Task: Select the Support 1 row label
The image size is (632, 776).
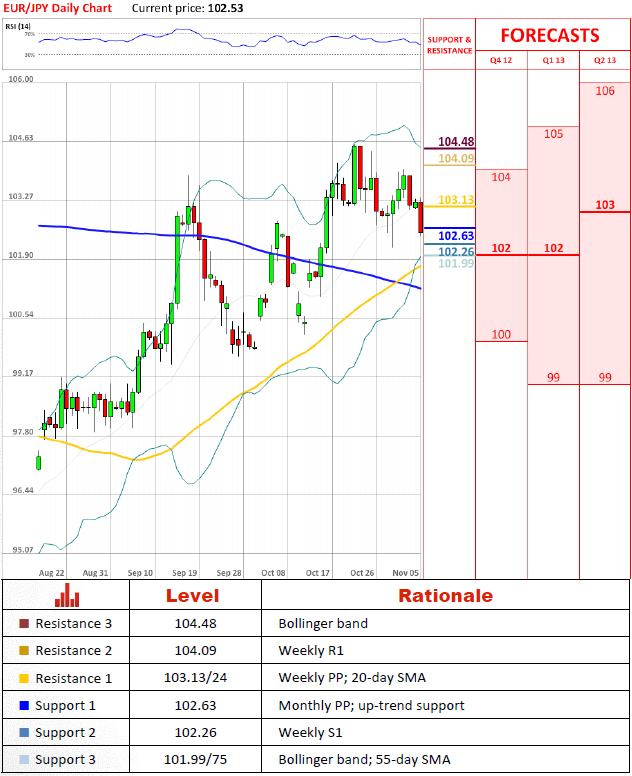Action: (x=65, y=706)
